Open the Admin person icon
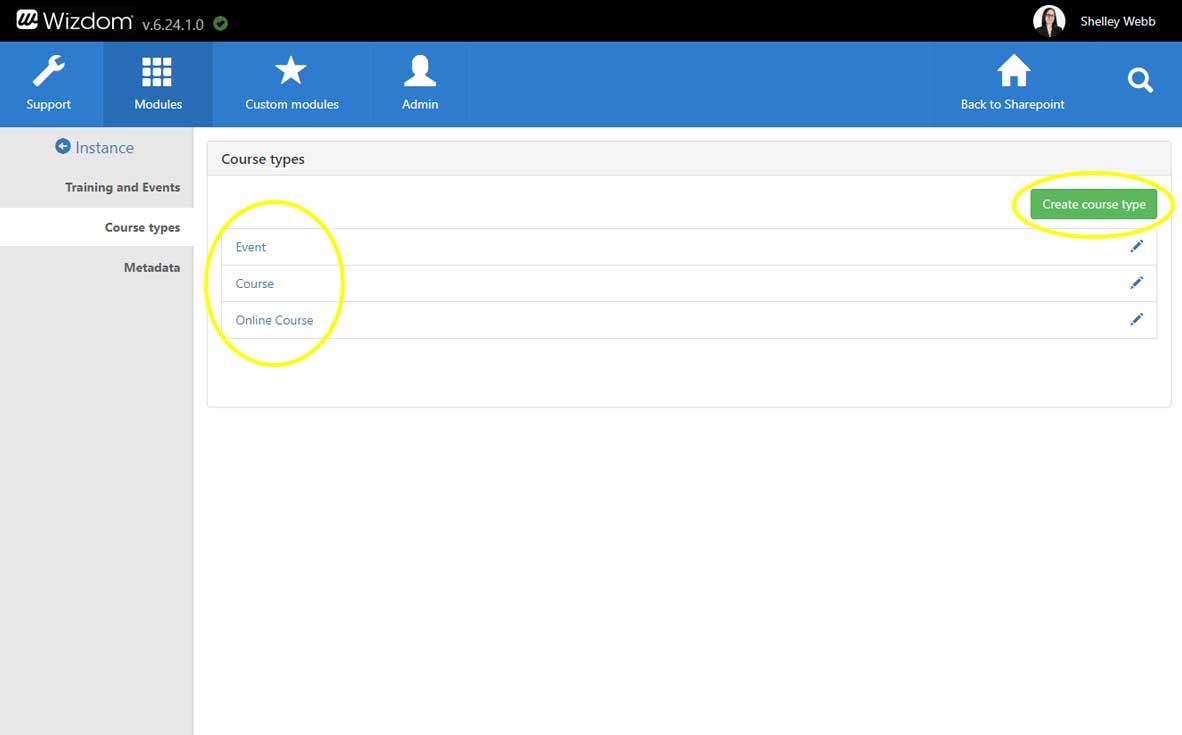Image resolution: width=1182 pixels, height=735 pixels. click(x=420, y=72)
